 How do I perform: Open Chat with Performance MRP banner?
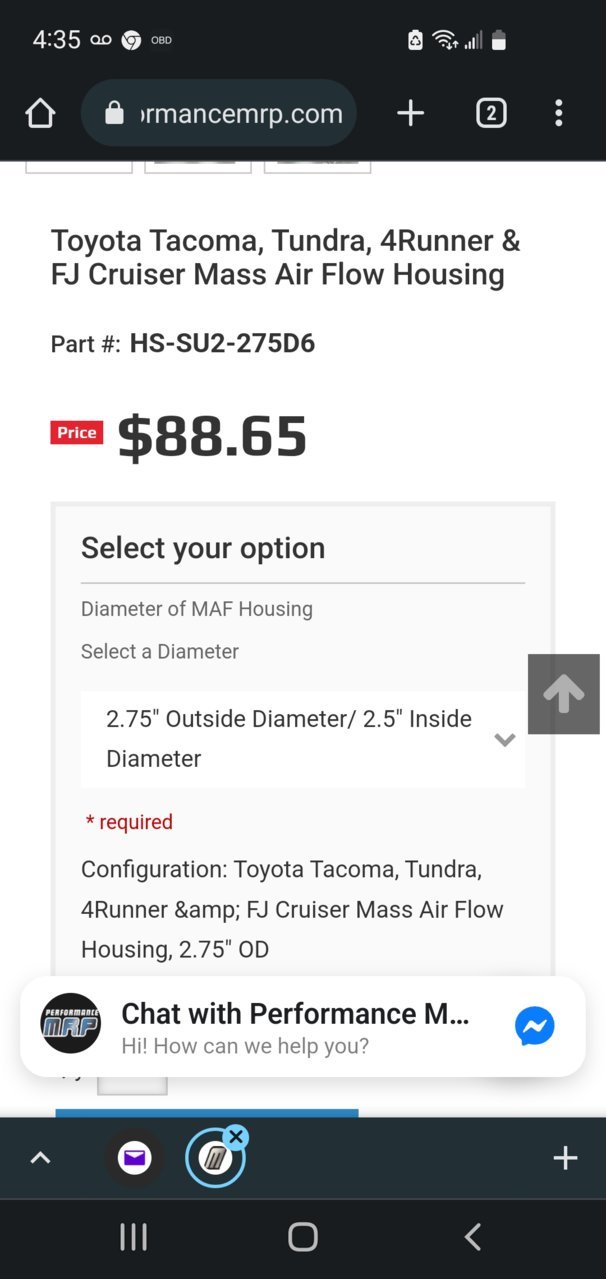click(303, 1027)
